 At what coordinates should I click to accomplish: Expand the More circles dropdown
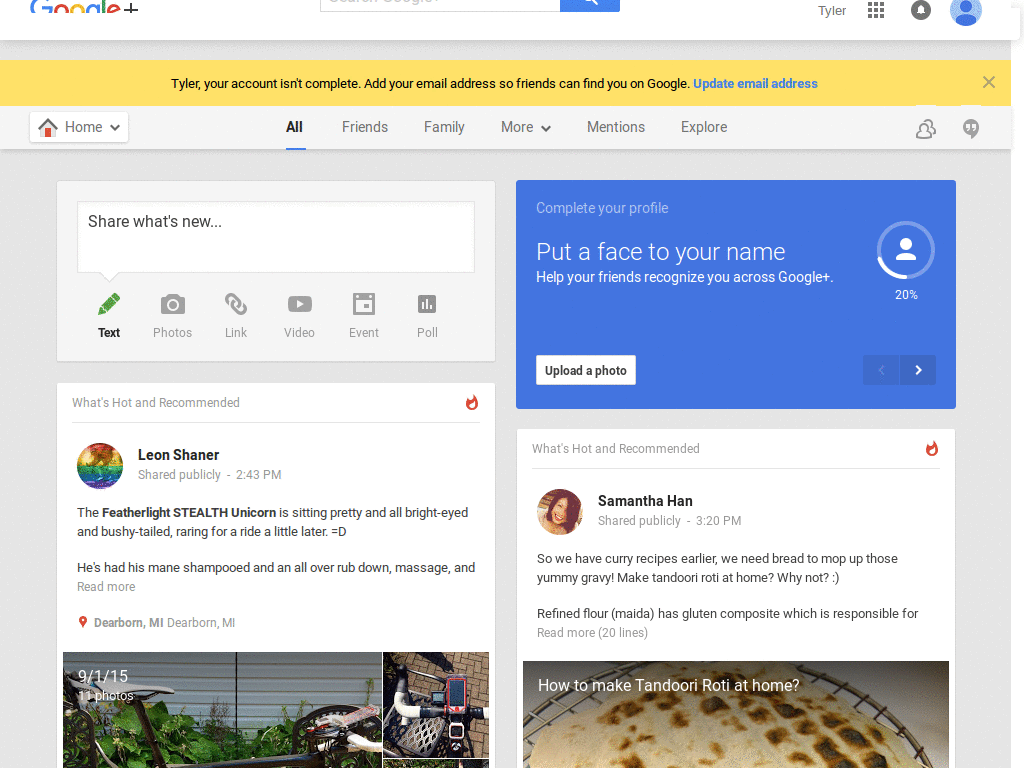pyautogui.click(x=526, y=127)
